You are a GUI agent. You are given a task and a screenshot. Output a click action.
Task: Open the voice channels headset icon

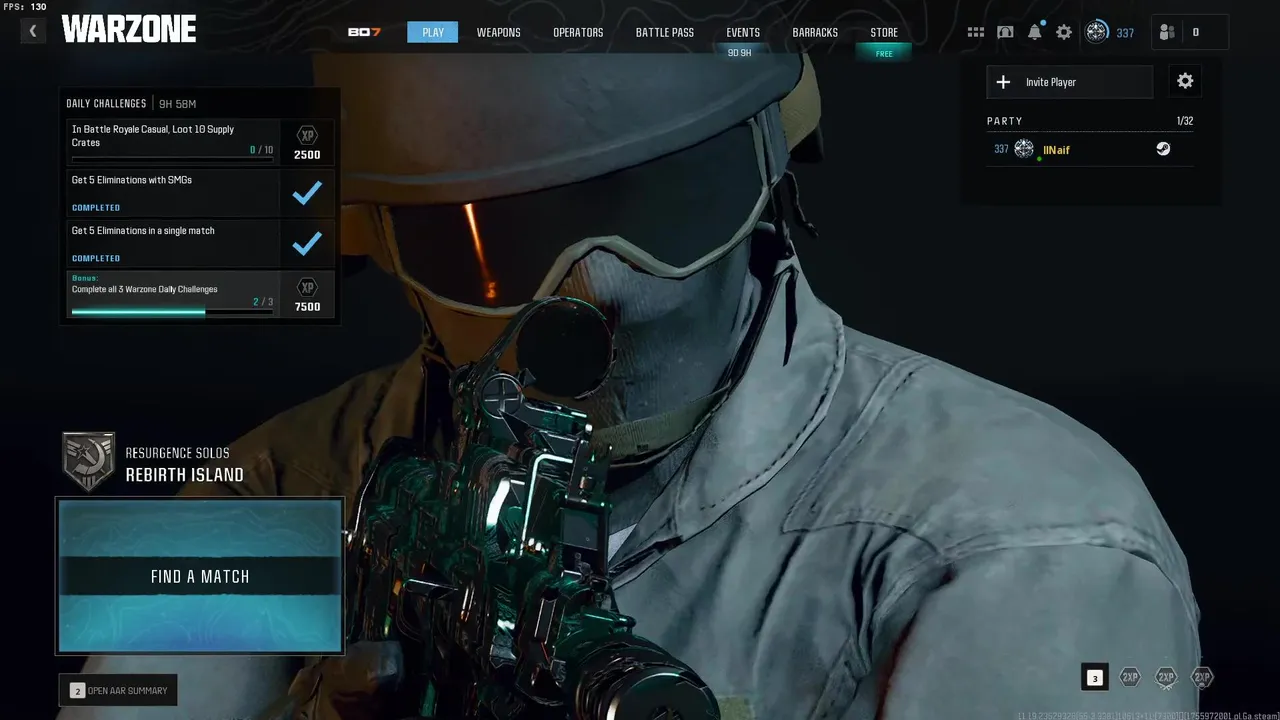pos(1005,32)
